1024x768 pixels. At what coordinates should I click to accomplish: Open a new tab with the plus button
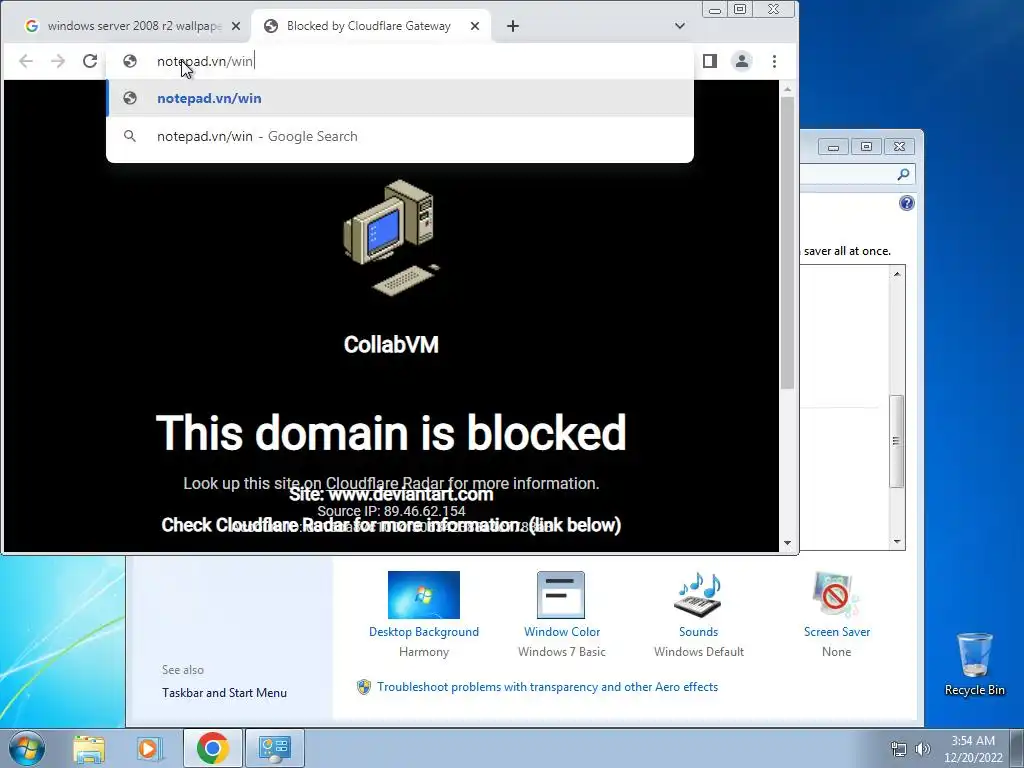513,26
